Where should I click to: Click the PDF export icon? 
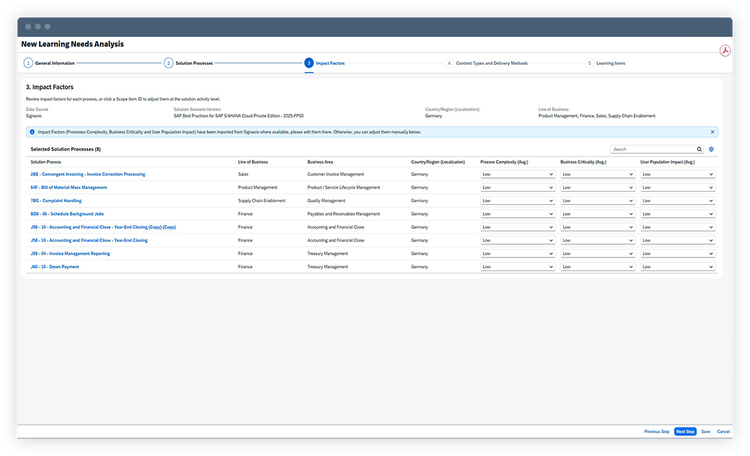tap(725, 51)
